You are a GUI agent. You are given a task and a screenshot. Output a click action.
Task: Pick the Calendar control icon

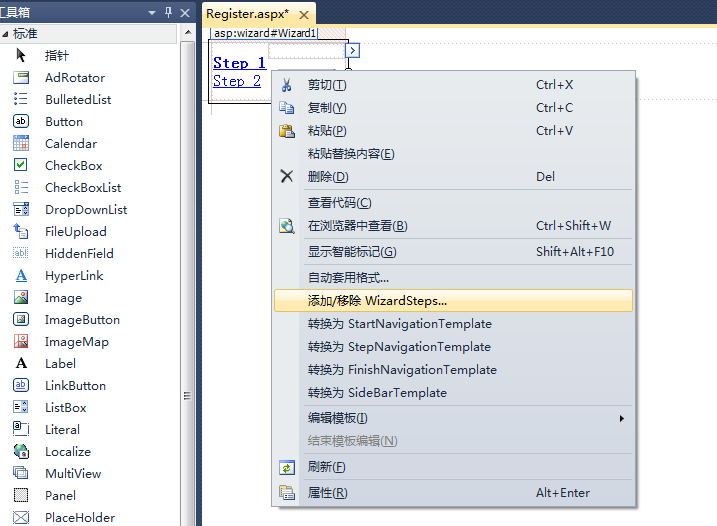pyautogui.click(x=21, y=144)
